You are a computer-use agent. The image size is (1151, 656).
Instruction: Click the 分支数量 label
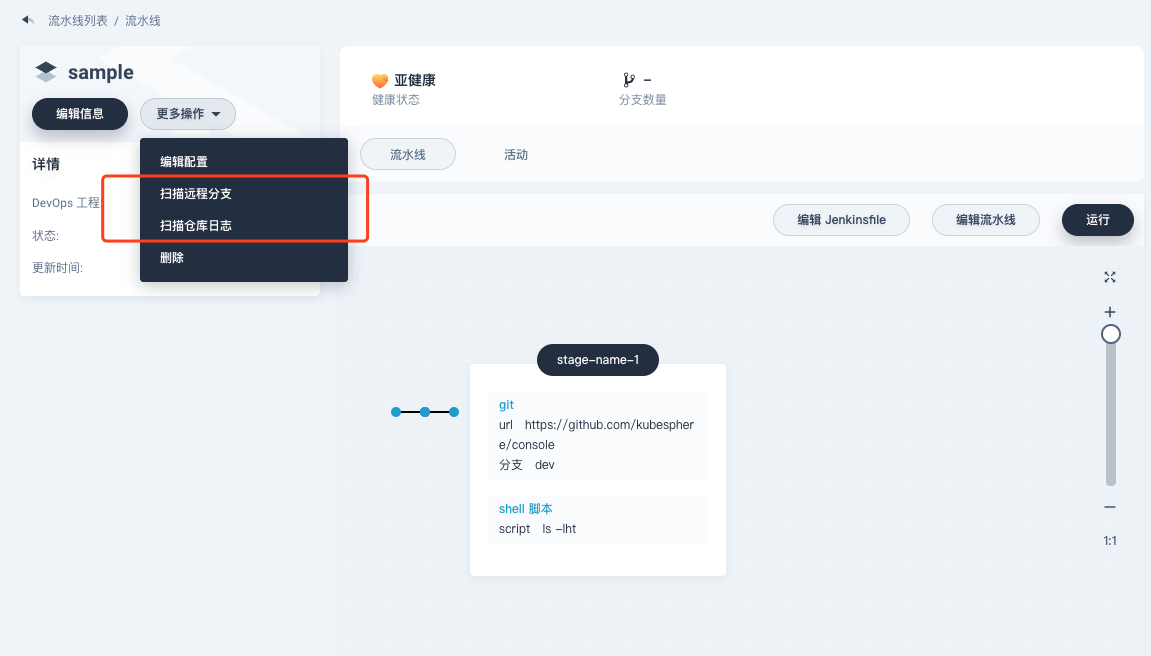[x=642, y=100]
